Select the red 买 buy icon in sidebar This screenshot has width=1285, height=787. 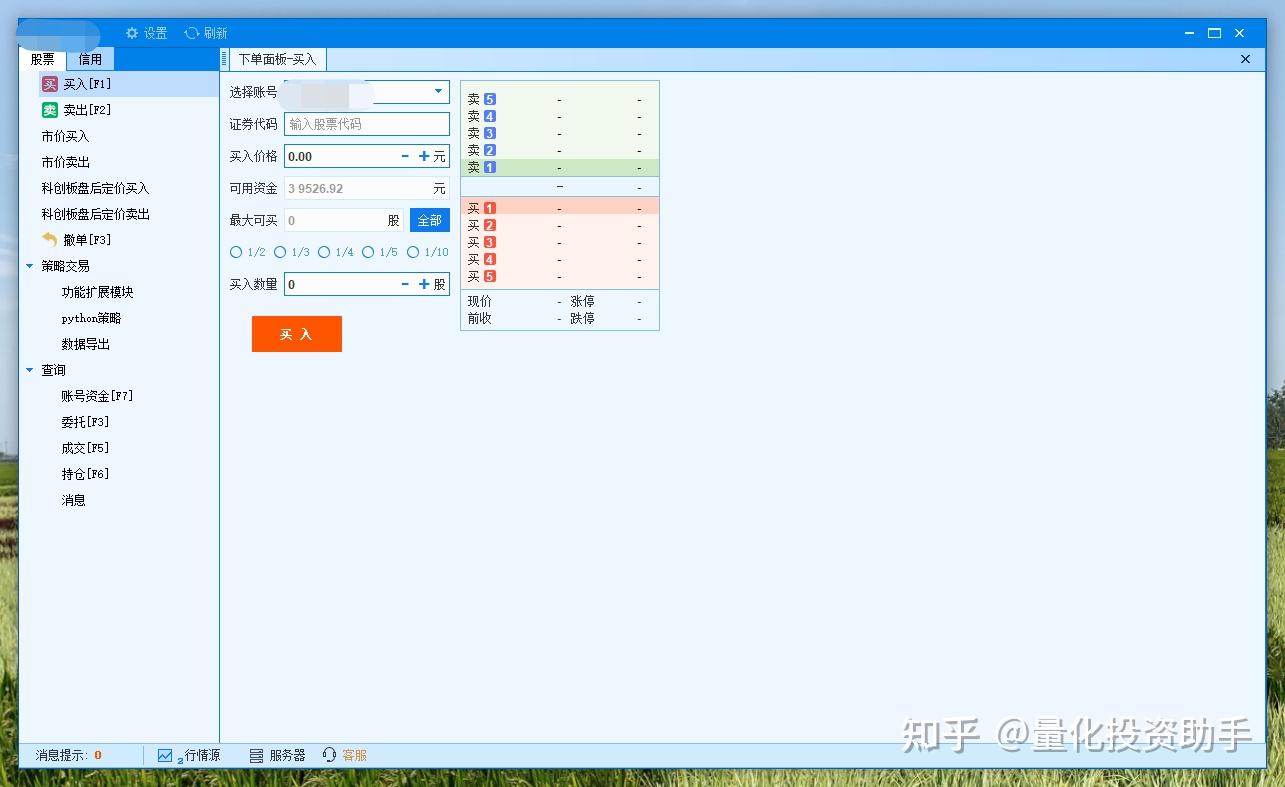[49, 83]
